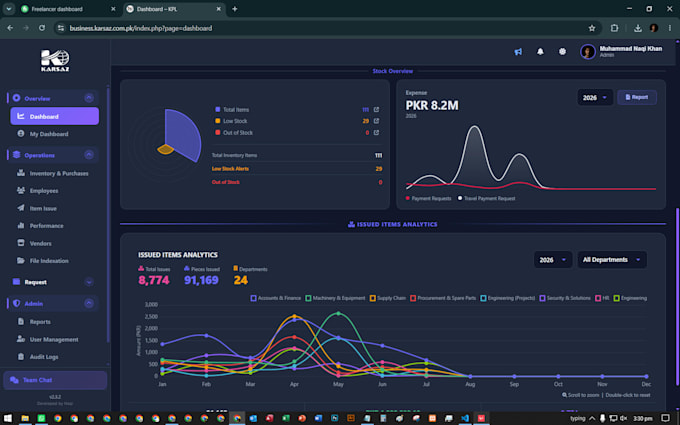The height and width of the screenshot is (425, 680).
Task: Open the Chrome tab search dropdown
Action: pos(9,9)
